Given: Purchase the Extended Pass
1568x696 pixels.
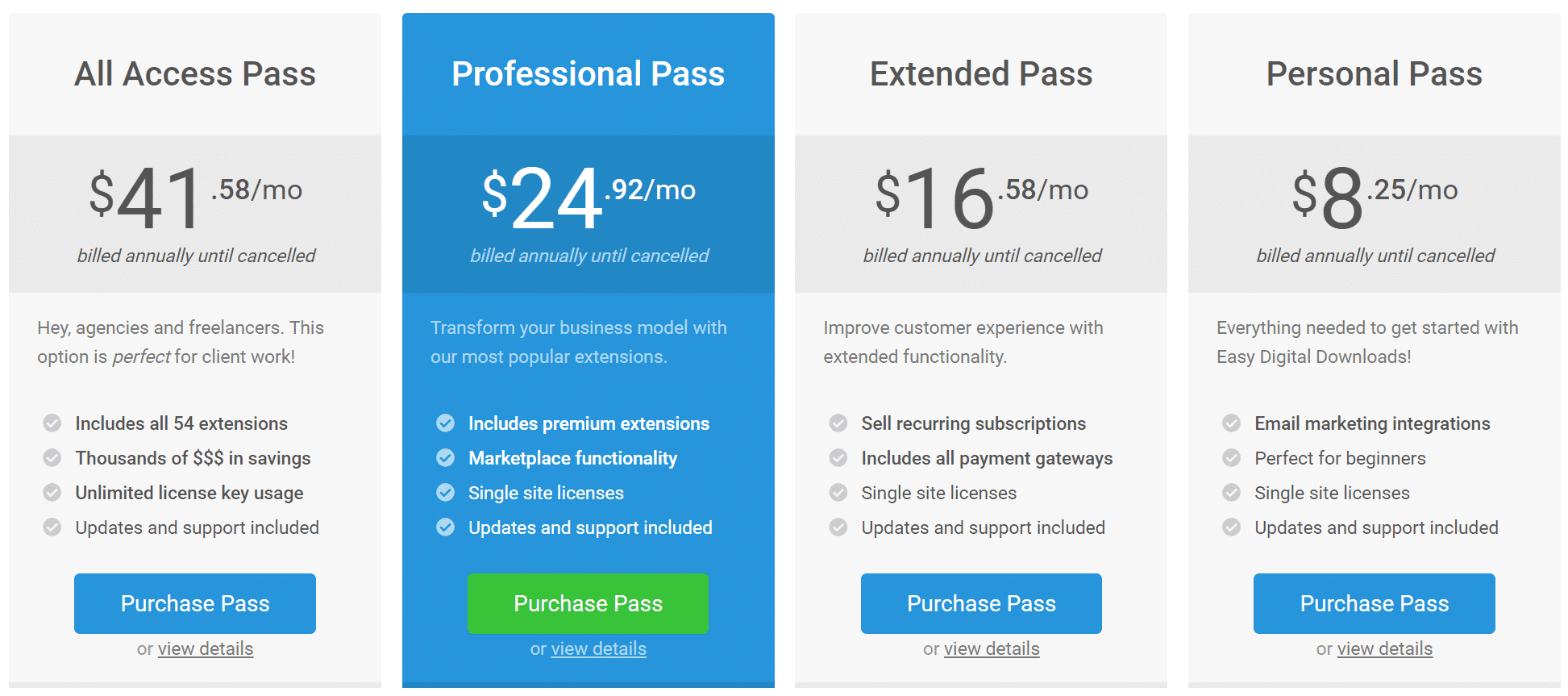Looking at the screenshot, I should [981, 603].
